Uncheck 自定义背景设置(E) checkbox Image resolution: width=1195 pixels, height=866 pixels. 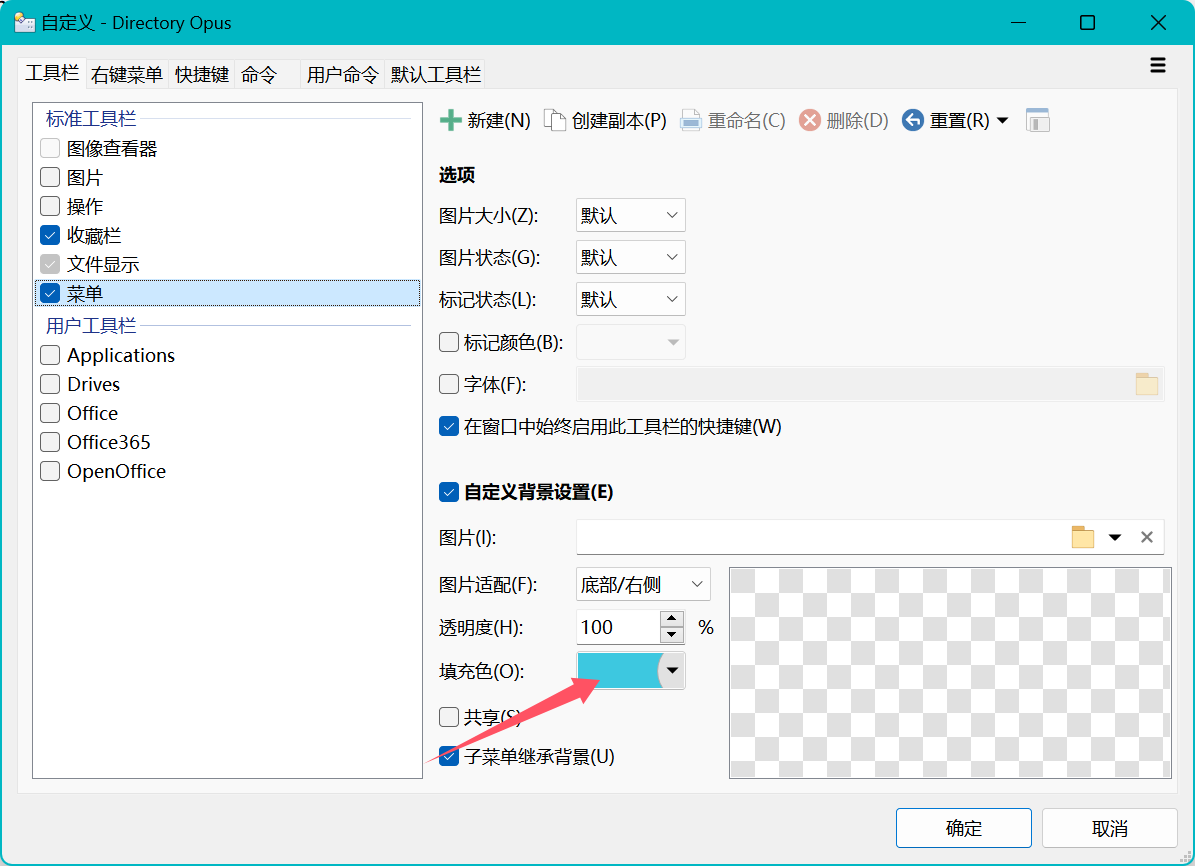(449, 492)
